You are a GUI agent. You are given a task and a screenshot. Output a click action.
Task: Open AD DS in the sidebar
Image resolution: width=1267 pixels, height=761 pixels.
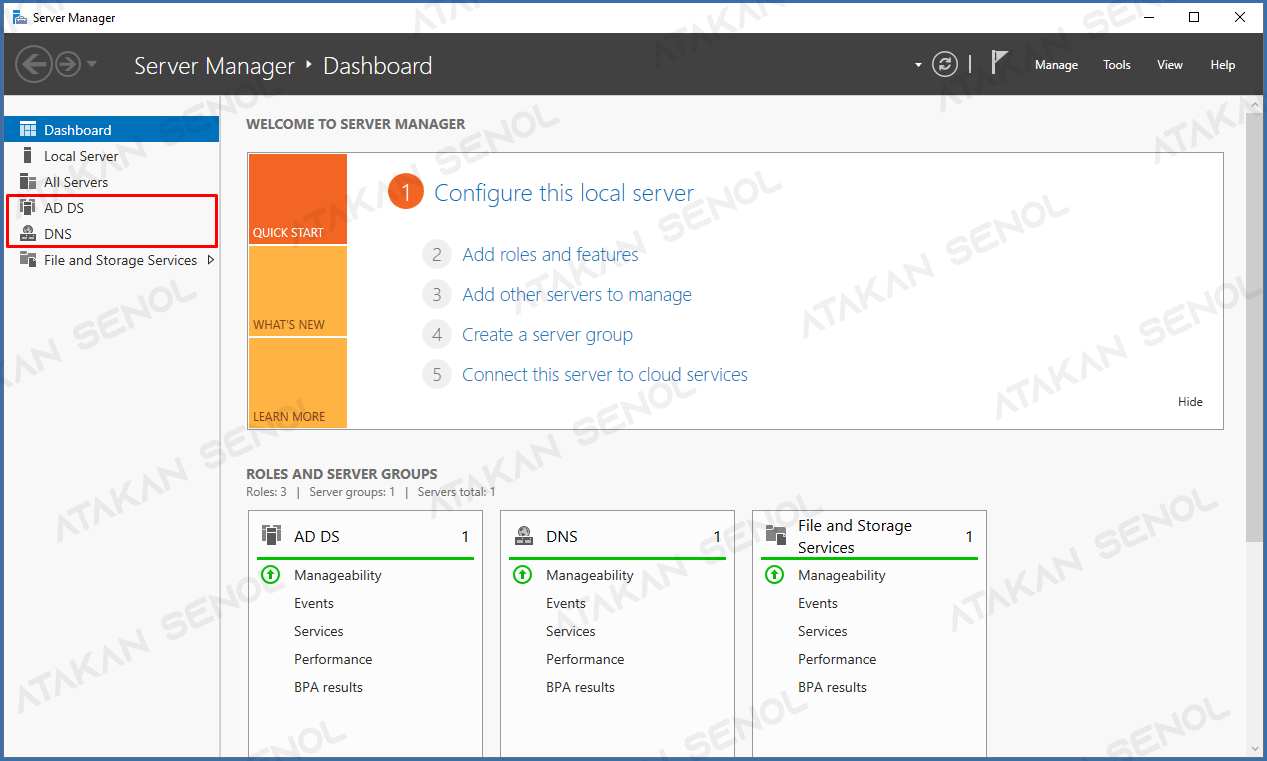[x=111, y=208]
